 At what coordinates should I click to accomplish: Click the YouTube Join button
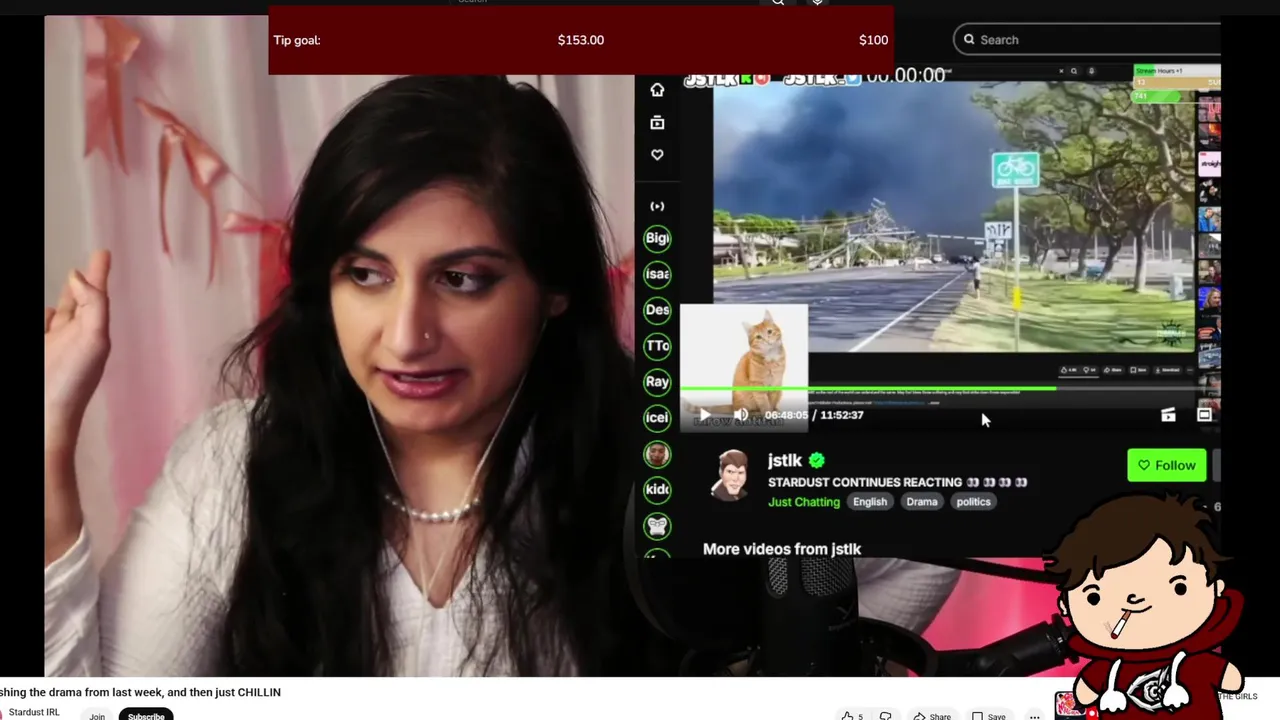point(97,715)
